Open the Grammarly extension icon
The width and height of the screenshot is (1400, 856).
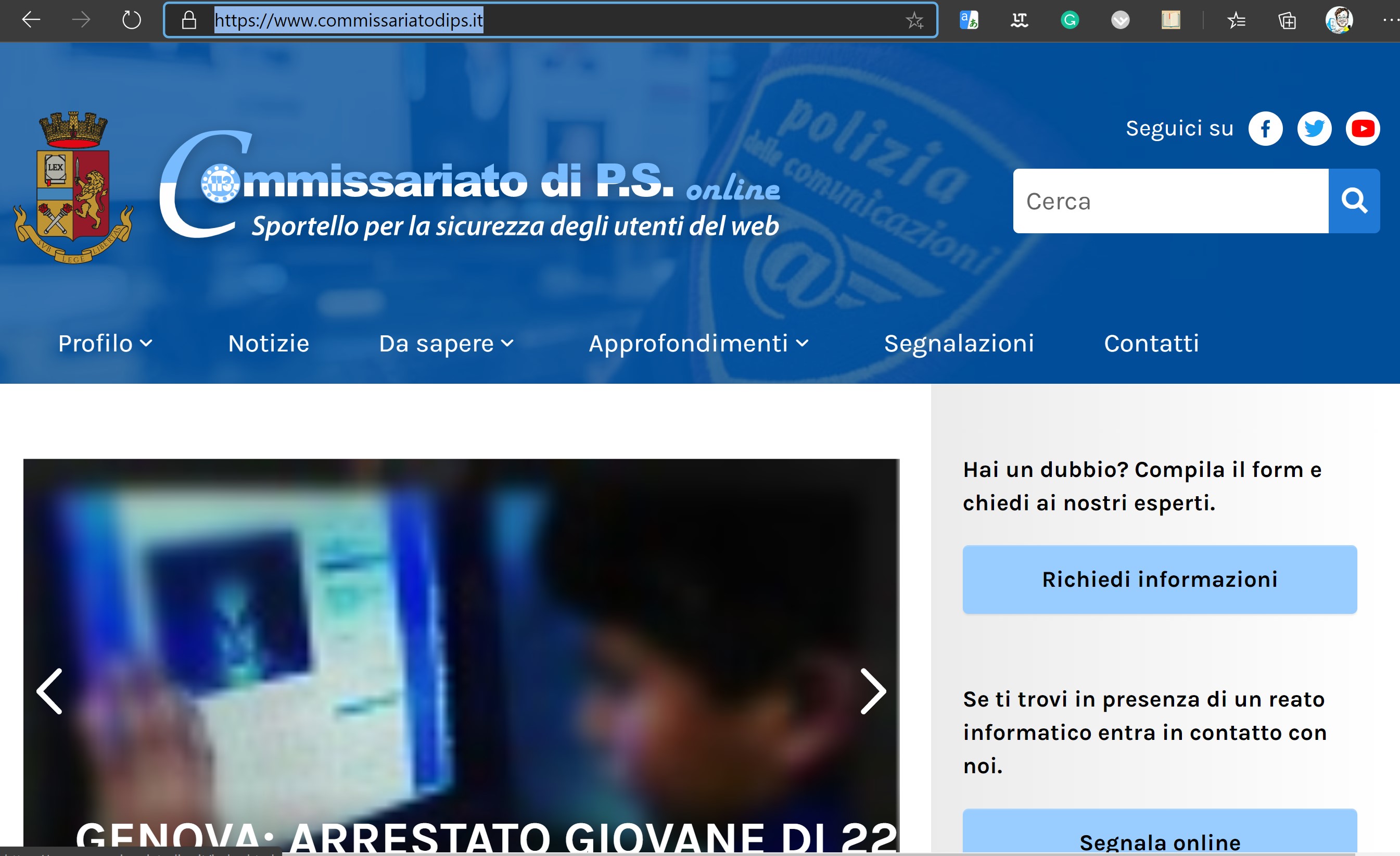click(1070, 20)
